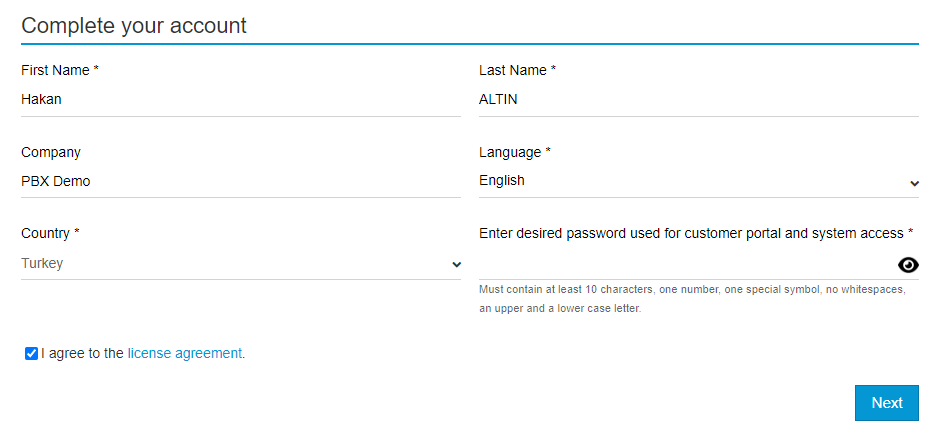Click the Next button
The height and width of the screenshot is (433, 939).
coord(886,403)
